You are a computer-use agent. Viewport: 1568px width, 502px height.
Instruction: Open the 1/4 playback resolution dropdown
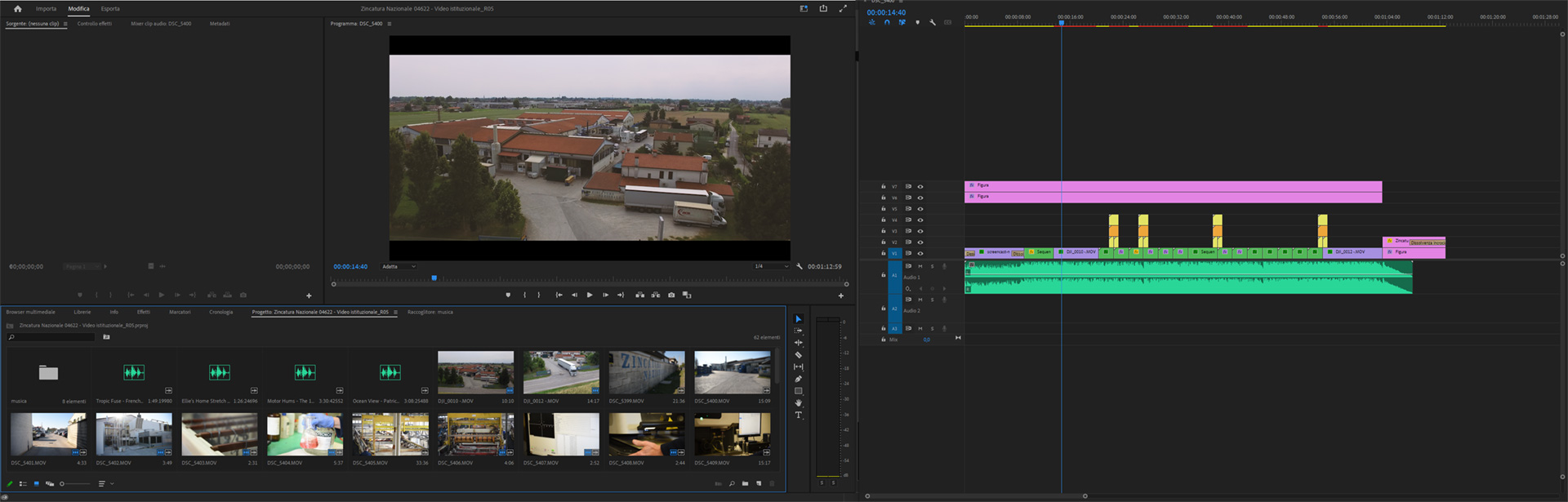[770, 267]
